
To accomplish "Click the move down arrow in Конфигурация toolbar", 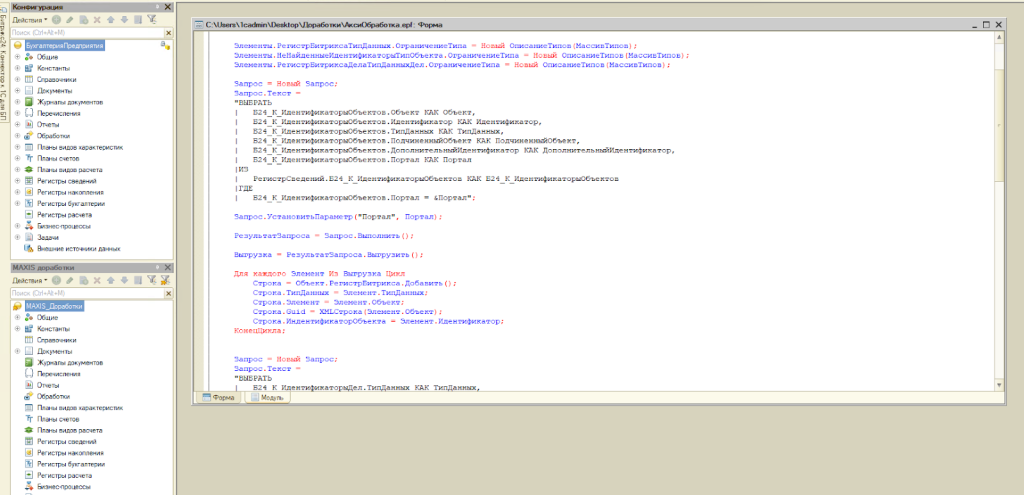I will tap(123, 19).
